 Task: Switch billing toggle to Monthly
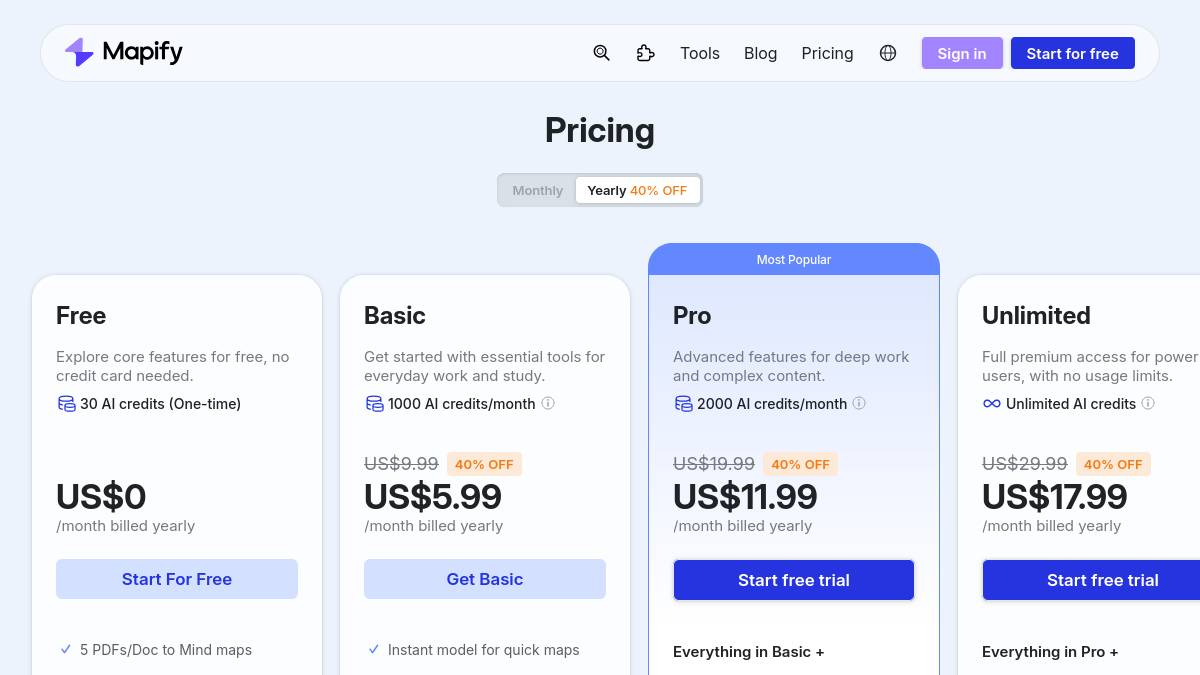pyautogui.click(x=538, y=190)
